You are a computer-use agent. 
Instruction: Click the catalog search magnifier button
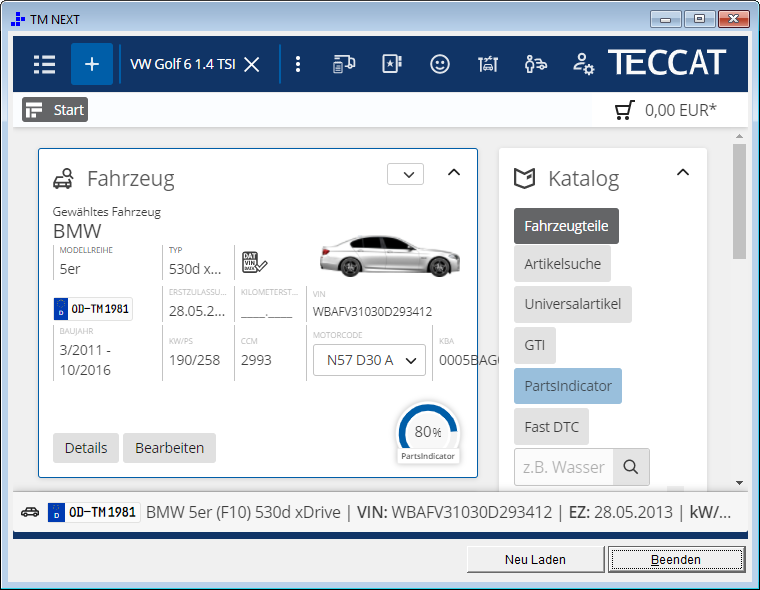click(631, 467)
